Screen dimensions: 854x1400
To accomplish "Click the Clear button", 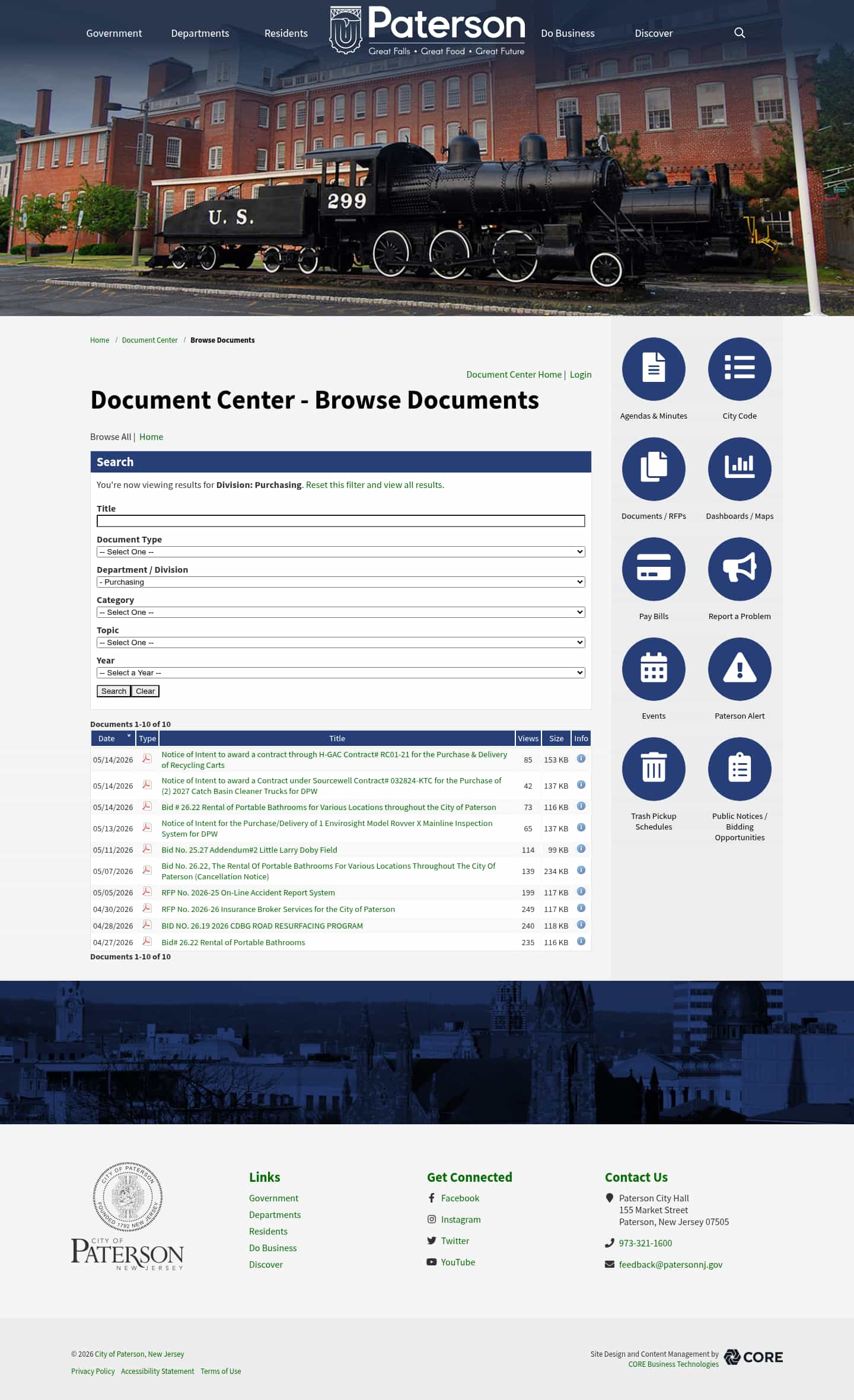I will point(145,691).
